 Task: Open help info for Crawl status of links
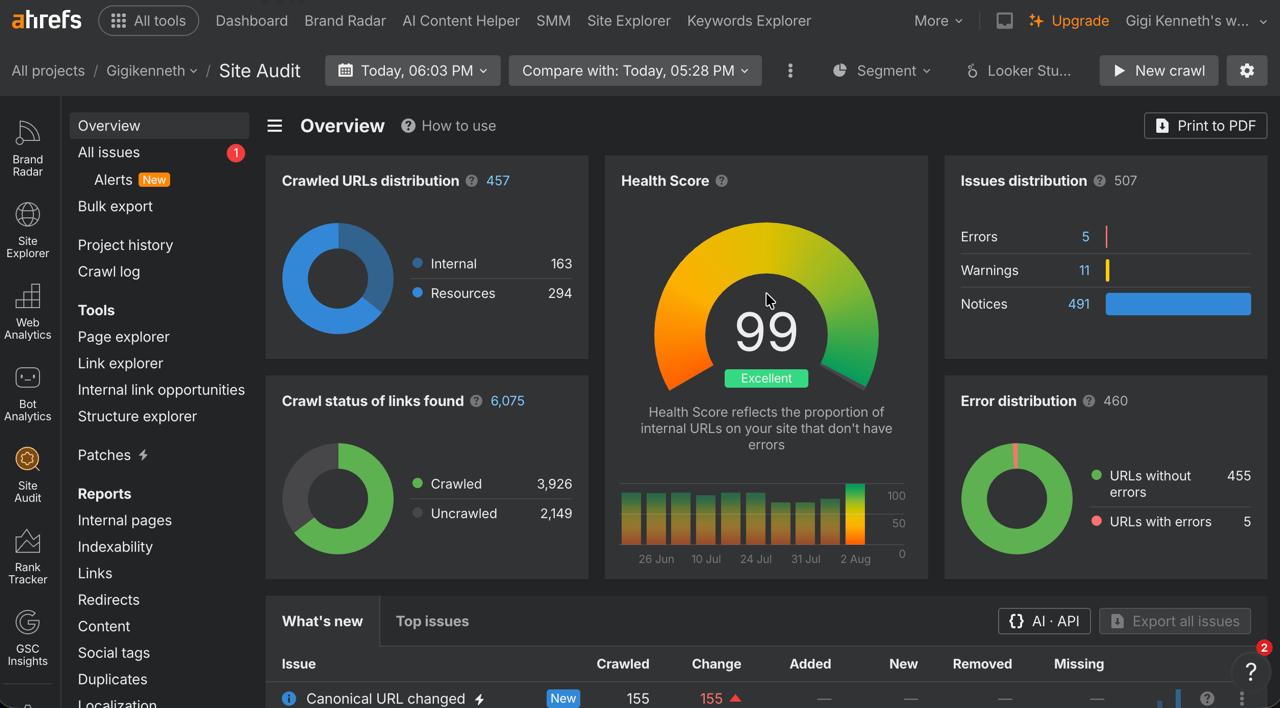coord(476,401)
